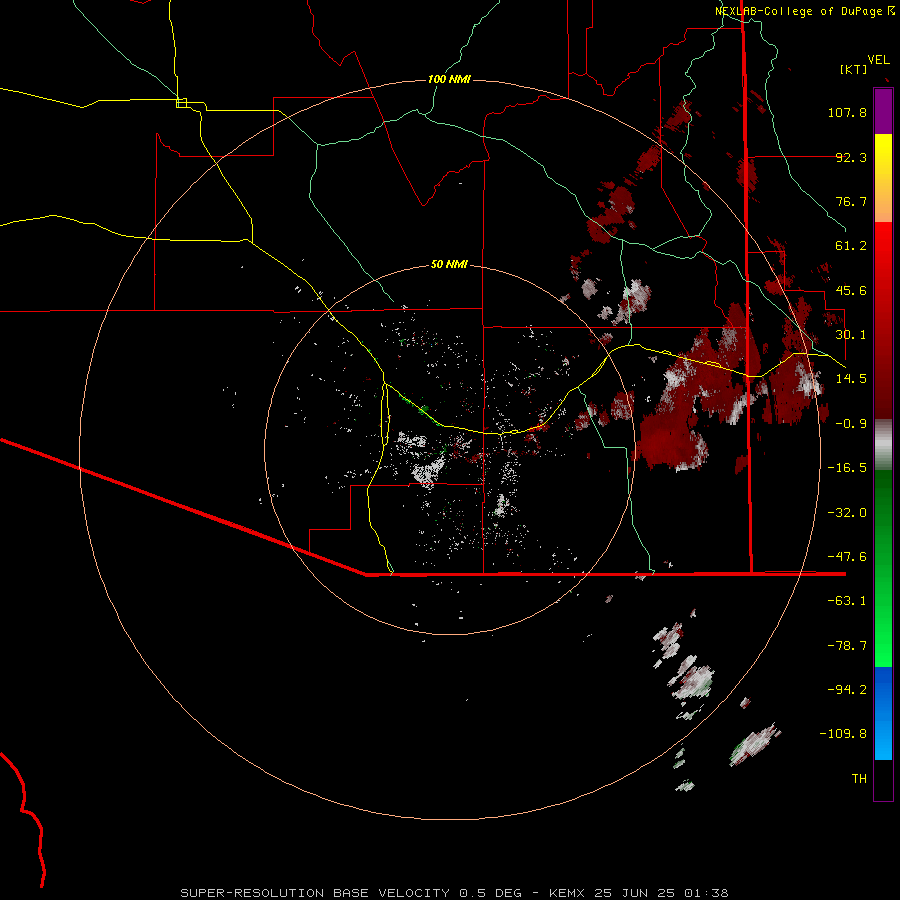Screen dimensions: 900x900
Task: Click the -47.6 velocity scale value
Action: (x=847, y=557)
